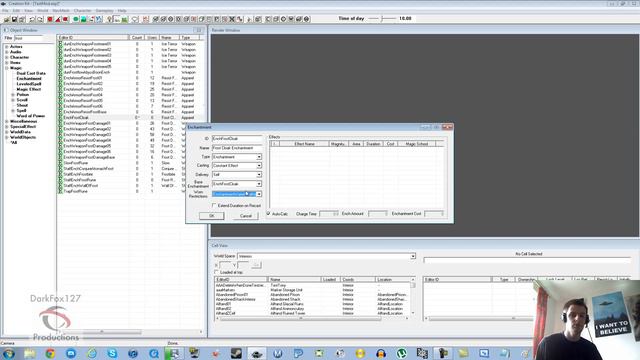The width and height of the screenshot is (640, 360).
Task: Select the AbandonedPrison01 cell row
Action: (313, 295)
